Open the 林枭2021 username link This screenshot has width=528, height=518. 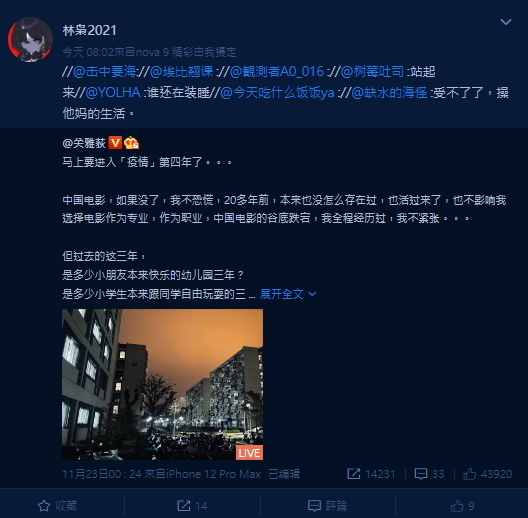[x=90, y=30]
